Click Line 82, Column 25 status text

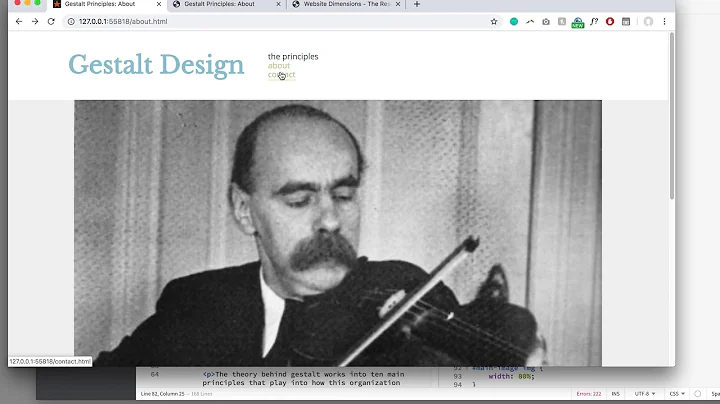[x=163, y=394]
